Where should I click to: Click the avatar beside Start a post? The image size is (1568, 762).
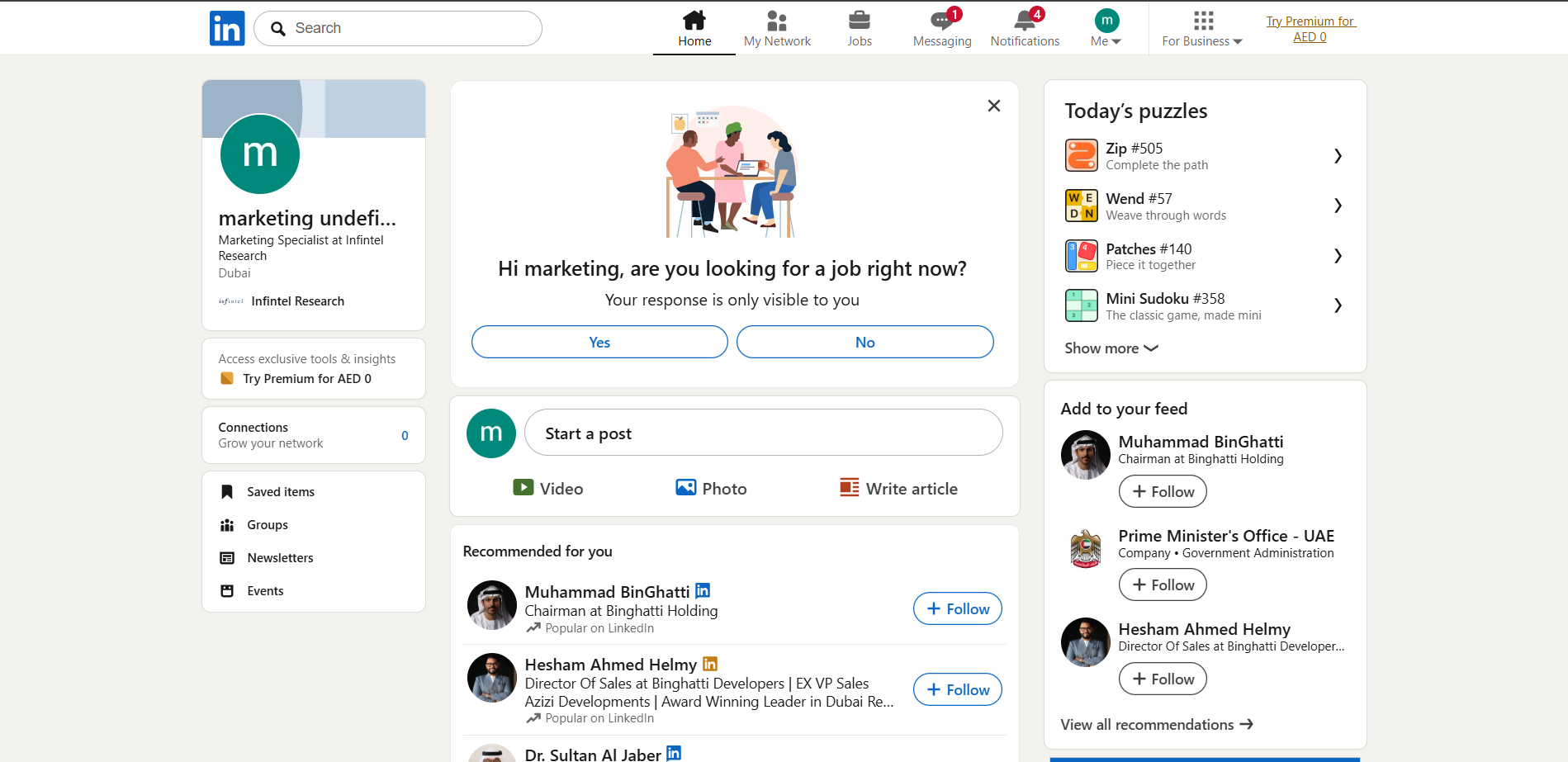pos(491,433)
